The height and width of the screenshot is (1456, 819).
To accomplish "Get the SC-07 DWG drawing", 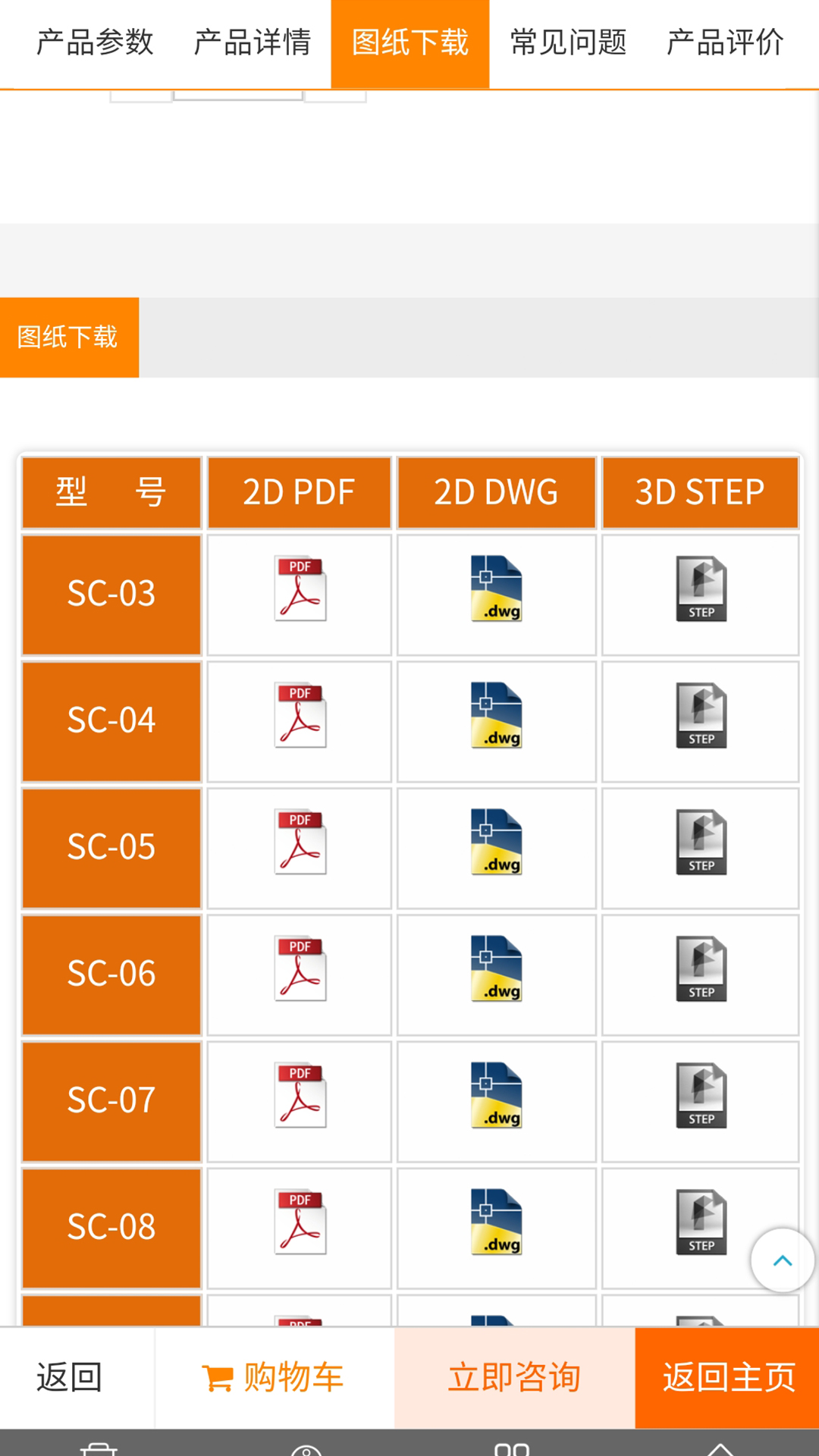I will pos(497,1096).
